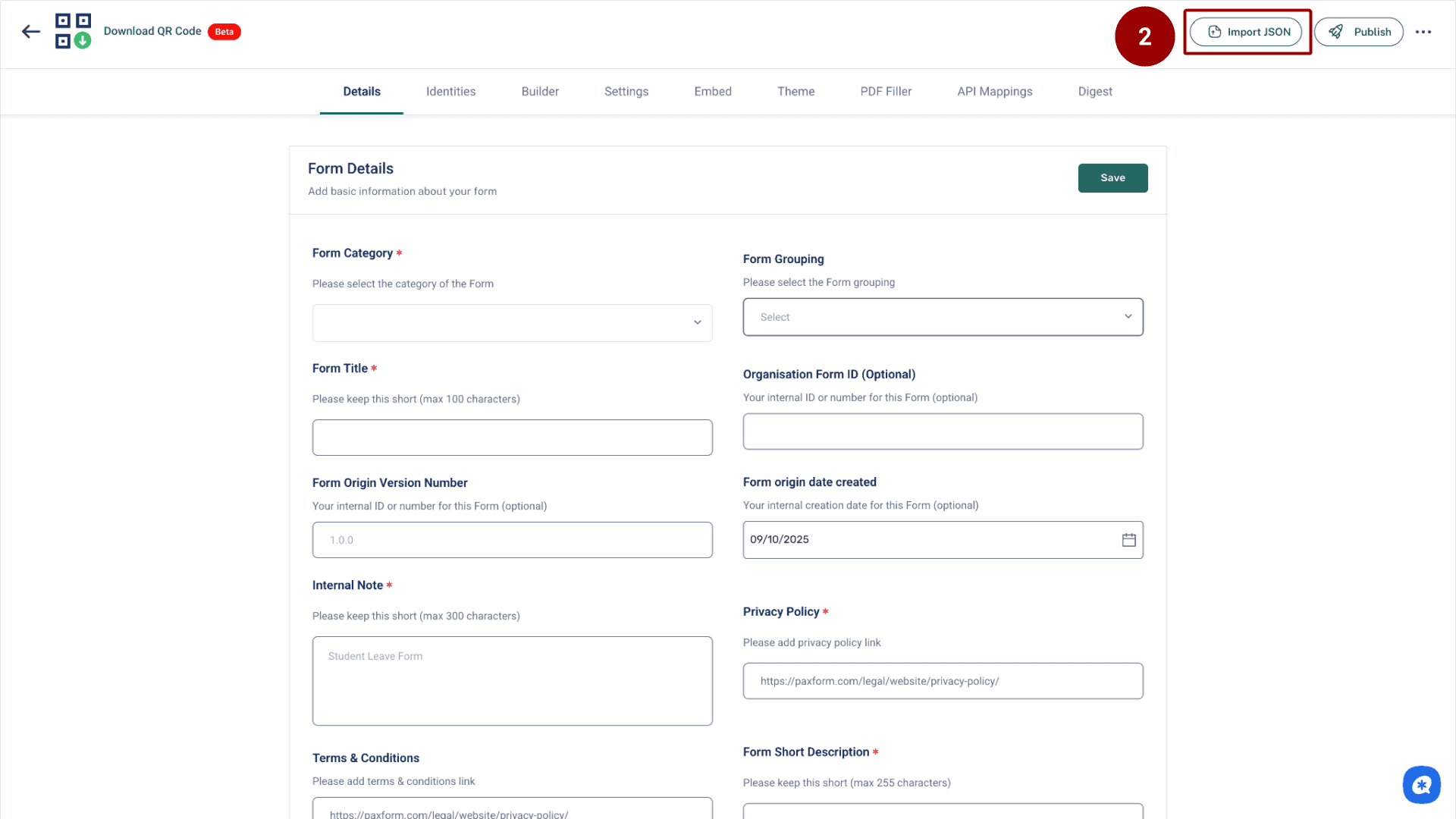Click the back arrow icon
Image resolution: width=1456 pixels, height=819 pixels.
point(30,31)
